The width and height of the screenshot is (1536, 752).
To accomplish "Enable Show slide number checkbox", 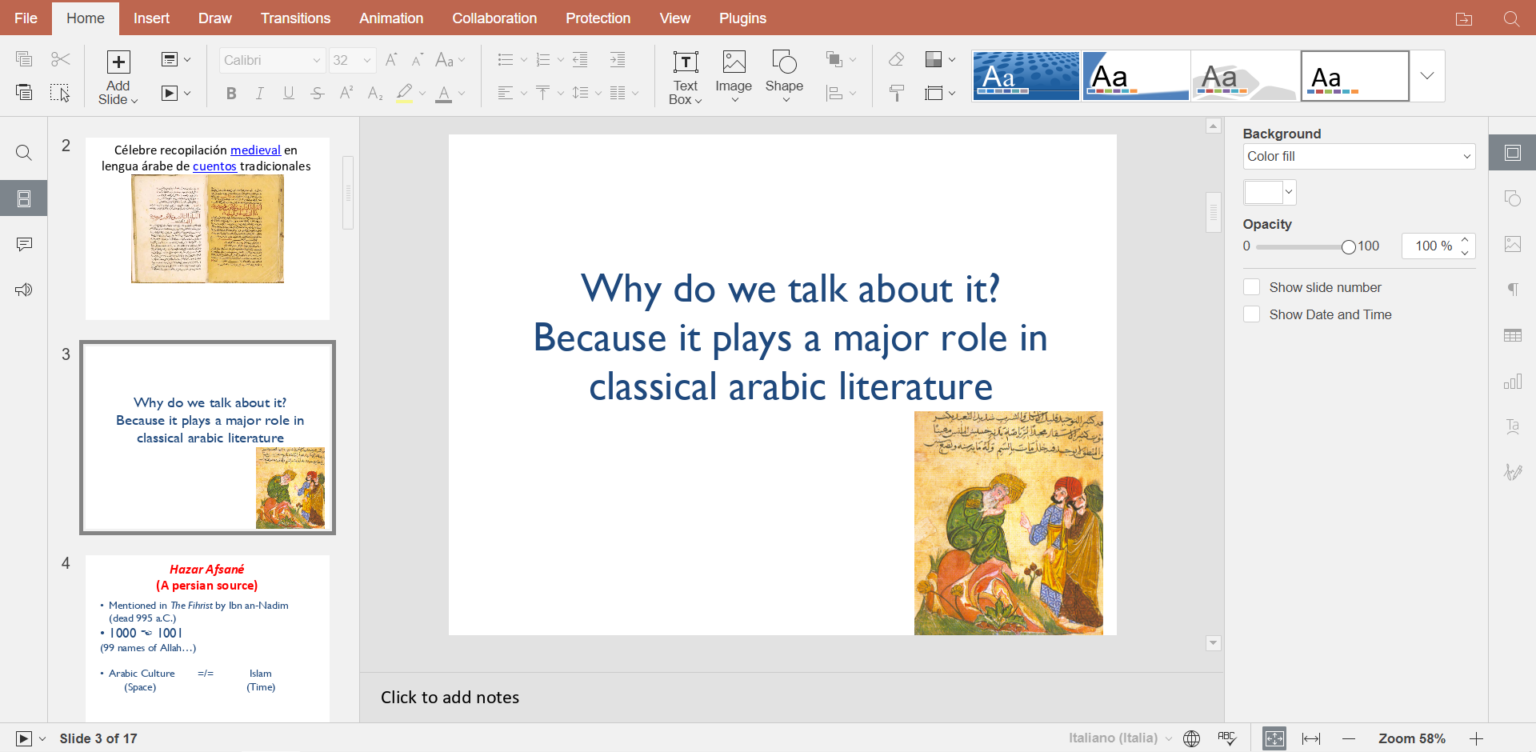I will pos(1251,287).
